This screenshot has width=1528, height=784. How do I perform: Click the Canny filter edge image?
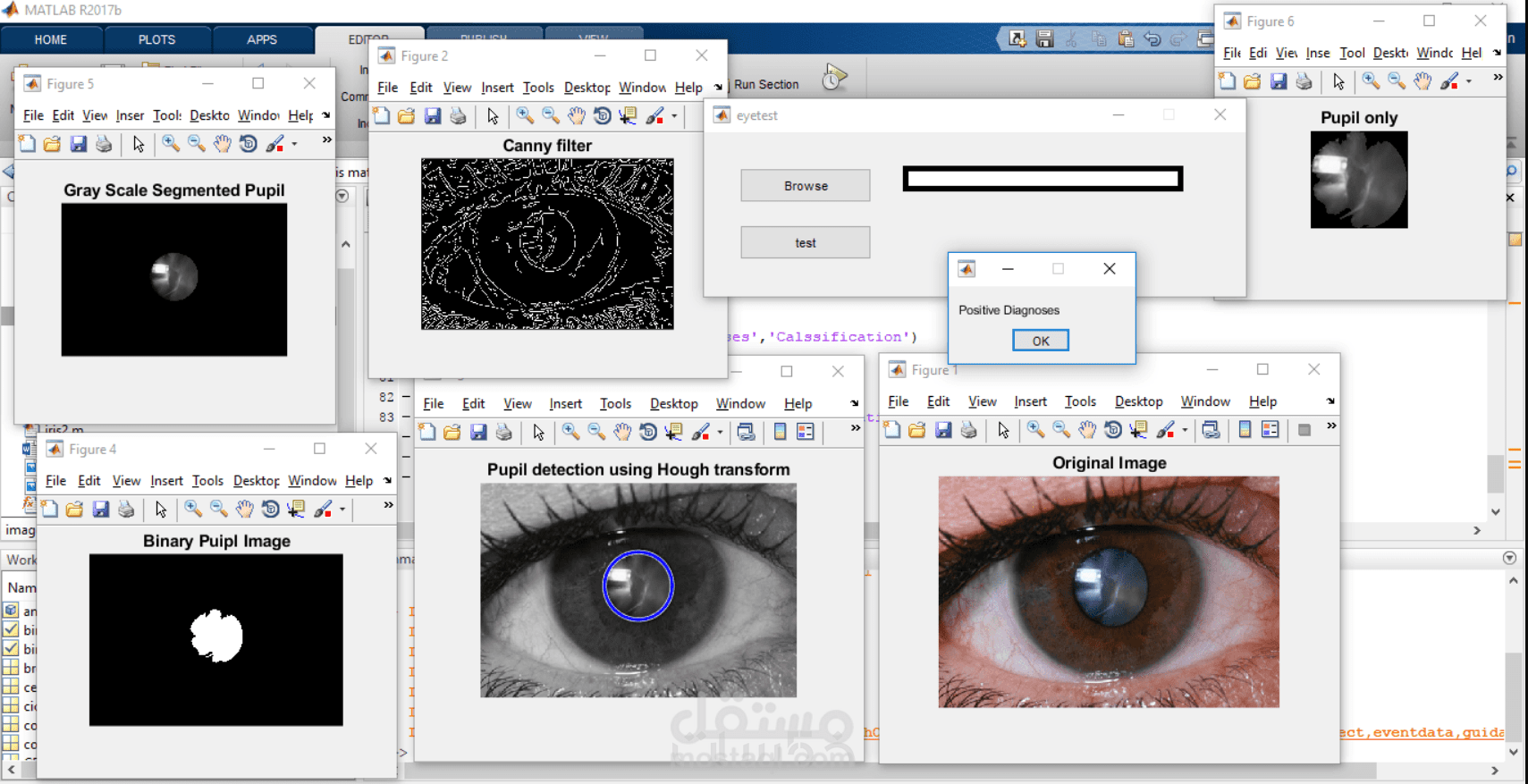click(x=547, y=244)
